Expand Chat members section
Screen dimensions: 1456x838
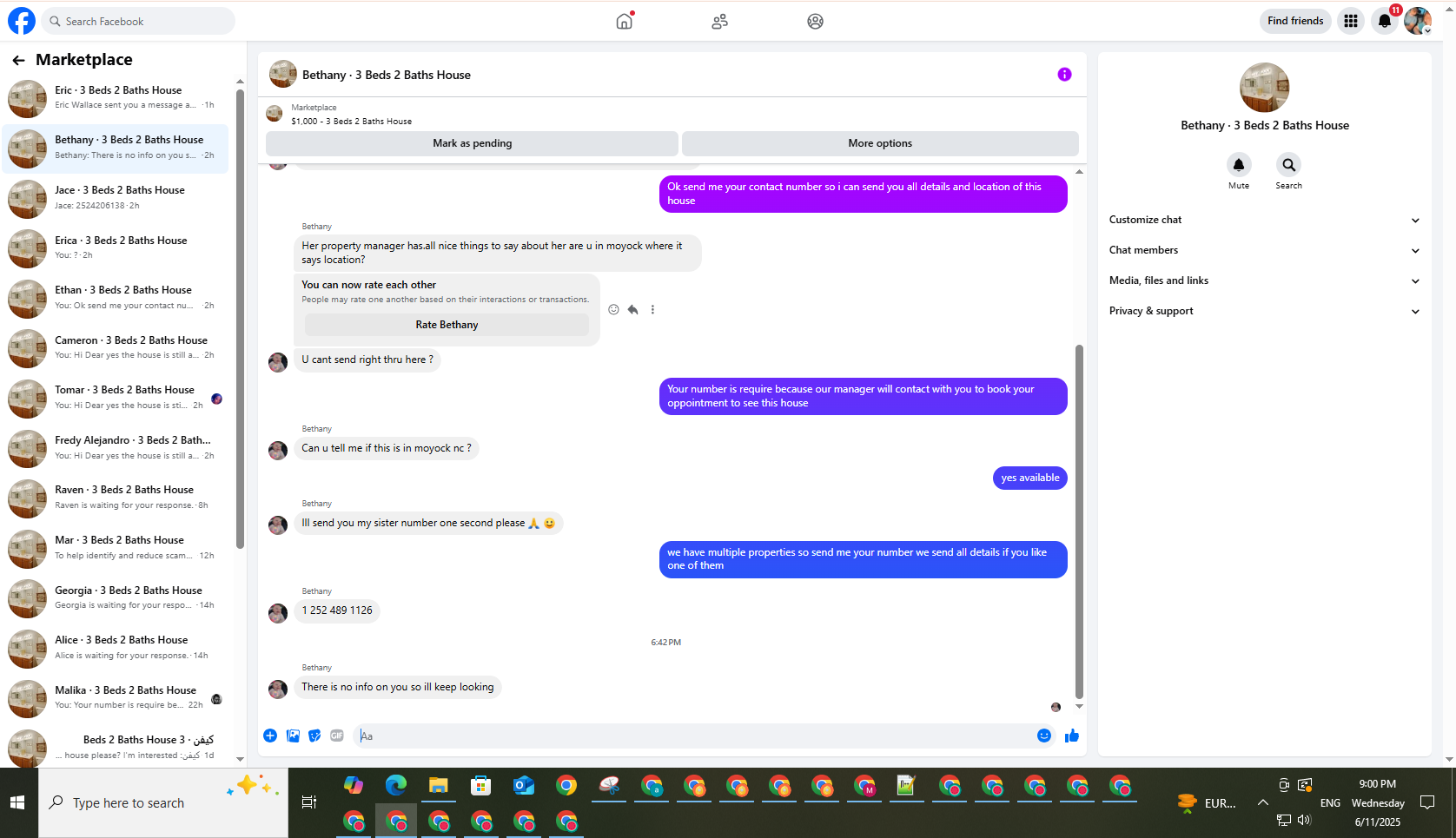[x=1265, y=250]
